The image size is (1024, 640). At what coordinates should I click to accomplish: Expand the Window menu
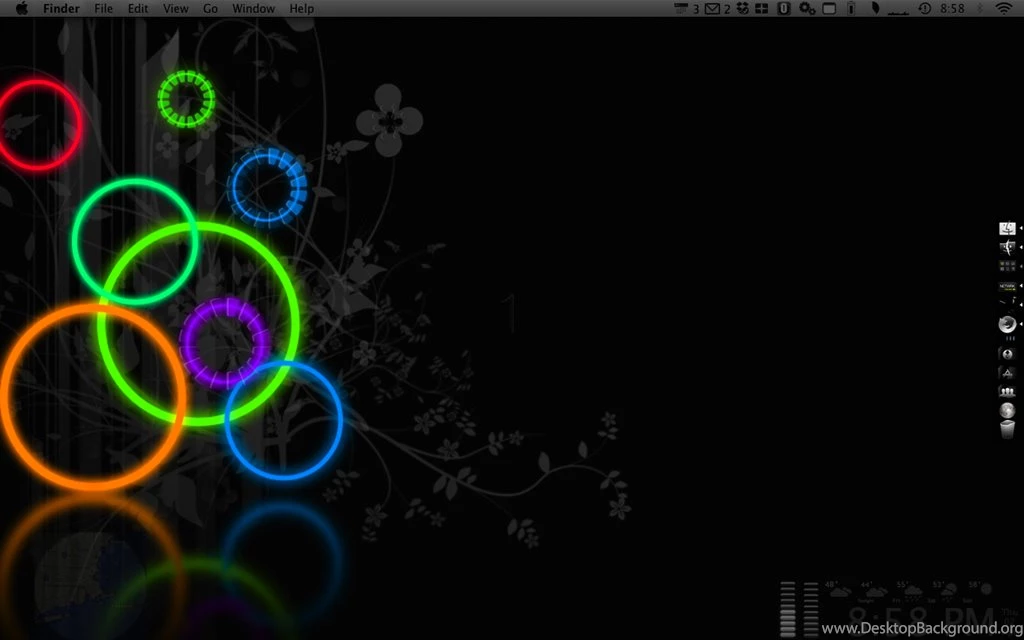tap(253, 9)
